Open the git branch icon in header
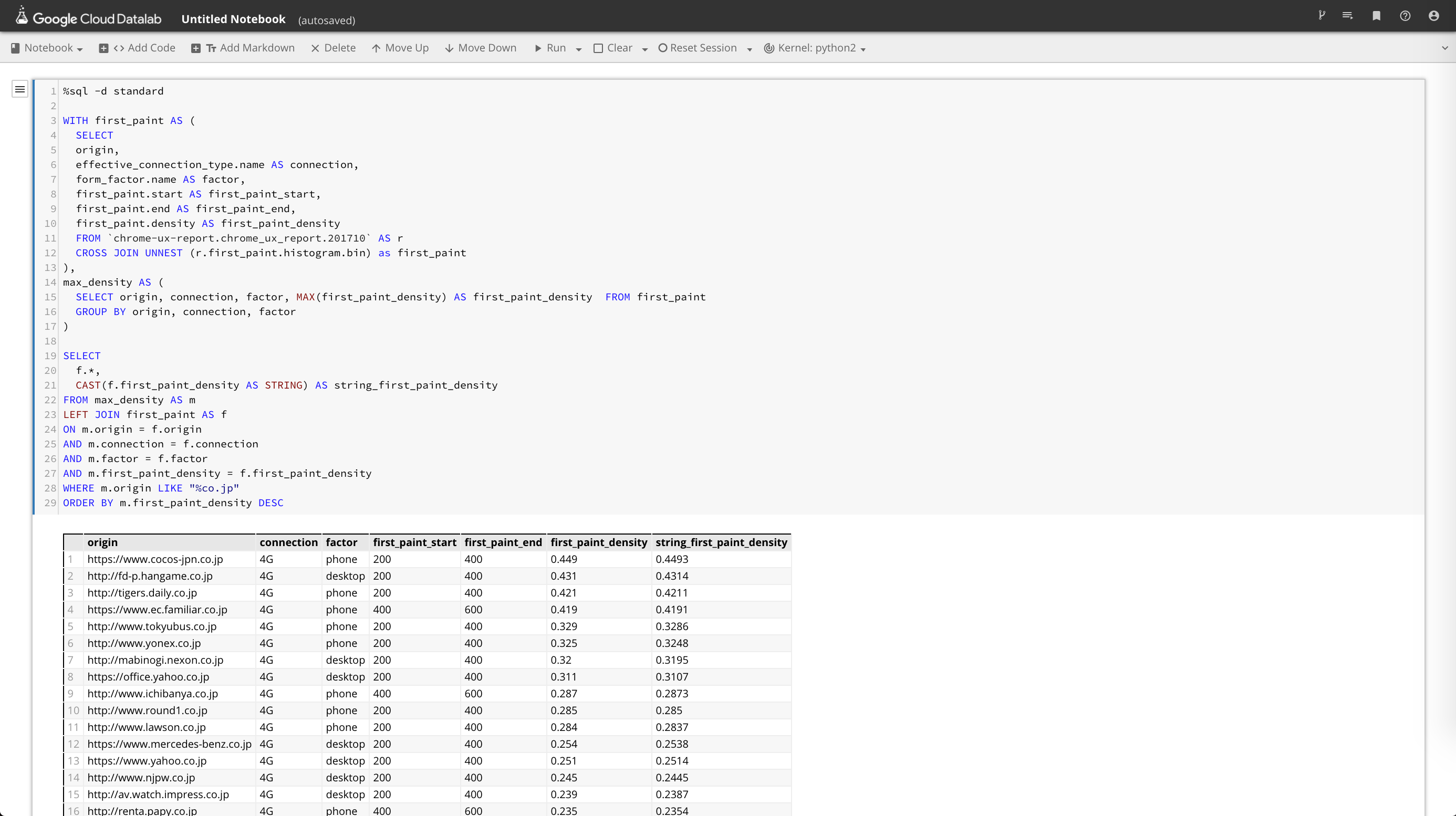Viewport: 1456px width, 816px height. coord(1322,15)
